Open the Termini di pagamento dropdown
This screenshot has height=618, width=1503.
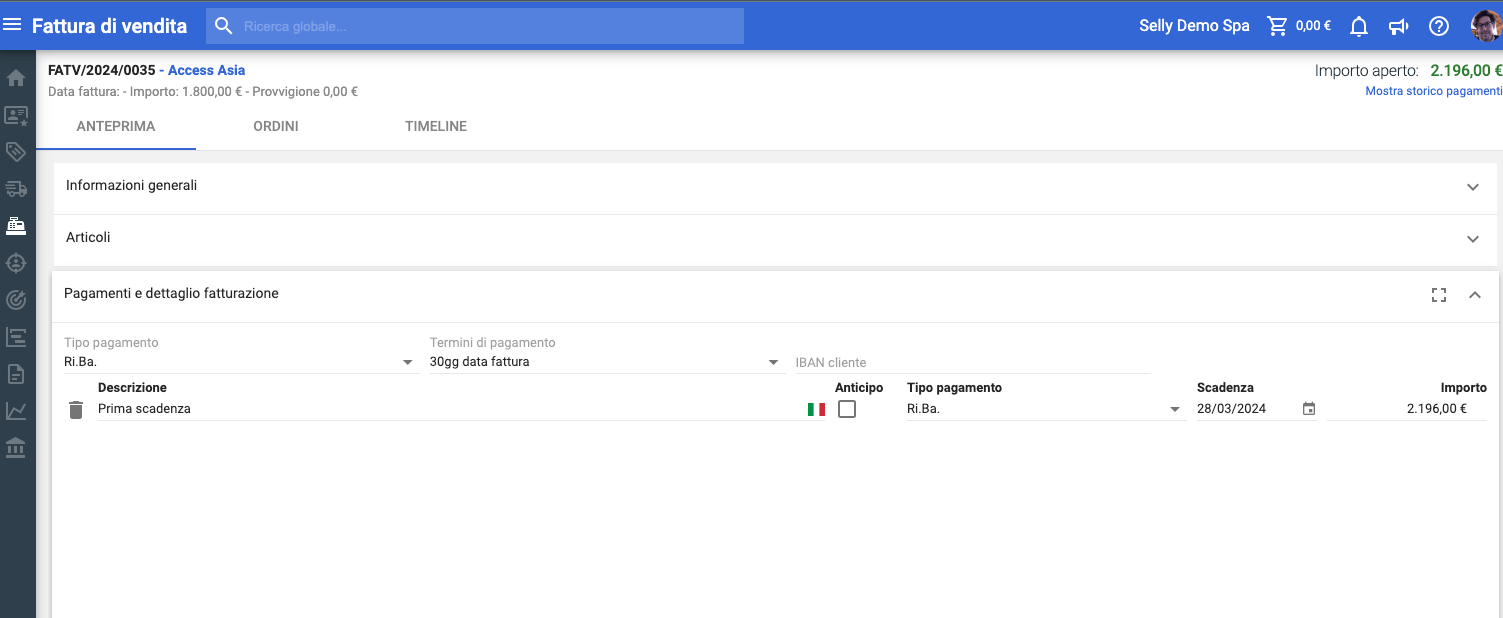pos(773,362)
